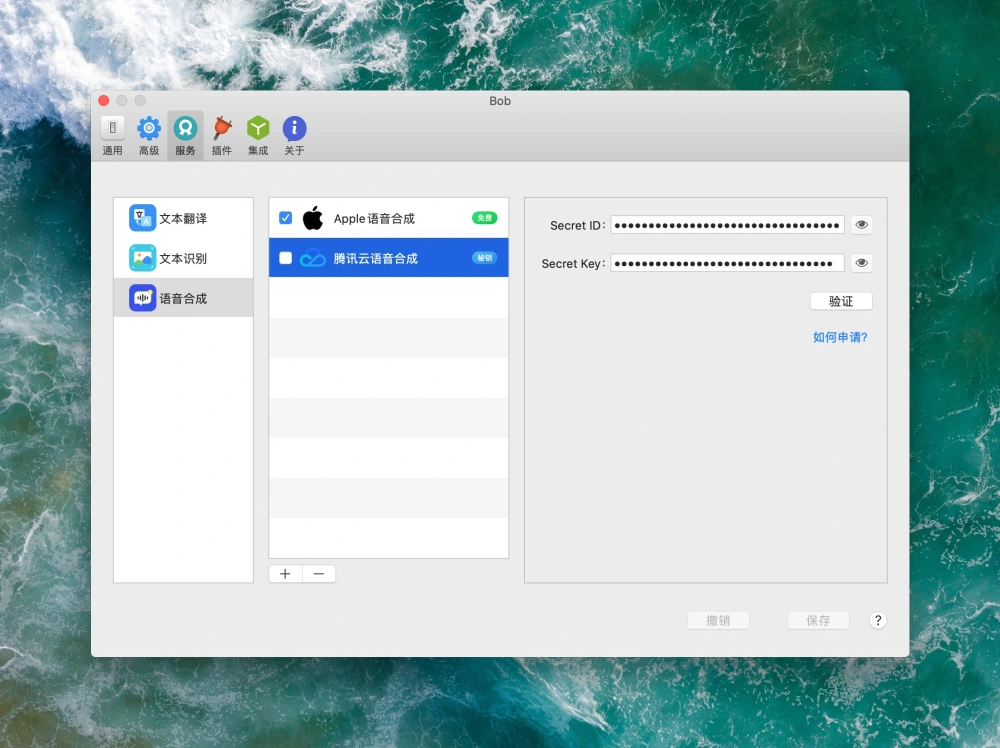Uncheck the Apple 语音合成 checkbox
Viewport: 1000px width, 748px height.
coord(286,218)
